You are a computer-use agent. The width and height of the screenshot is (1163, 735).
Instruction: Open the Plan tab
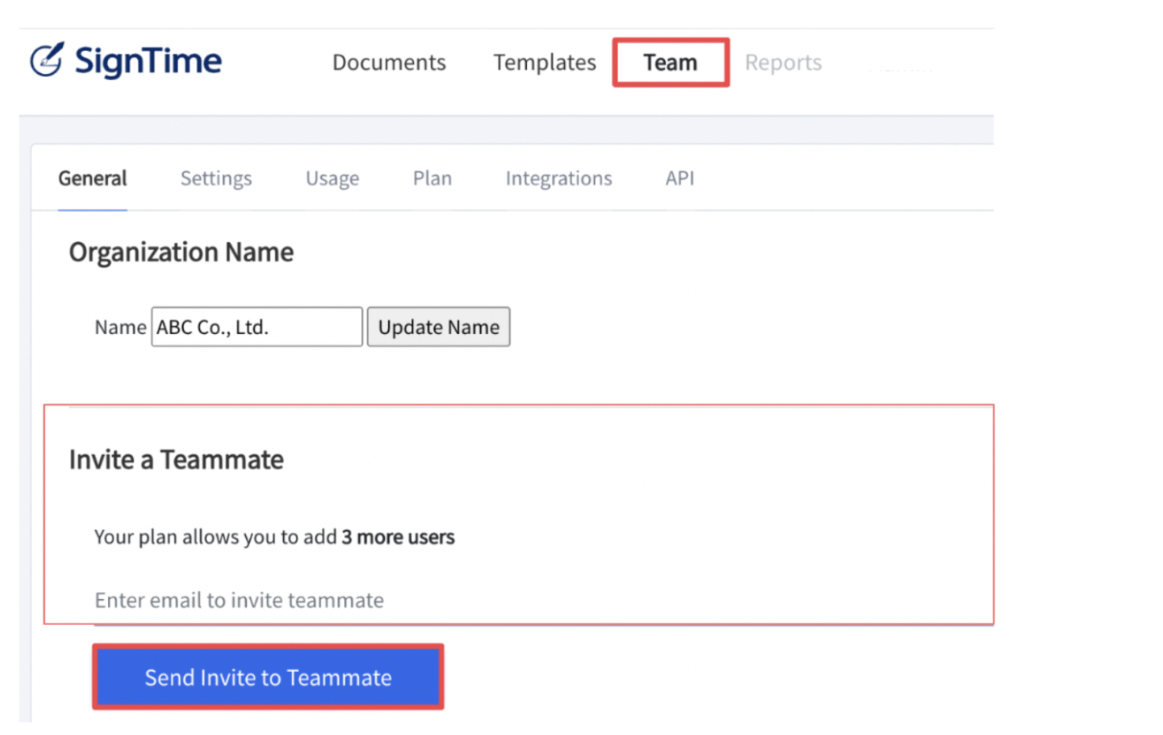tap(432, 178)
